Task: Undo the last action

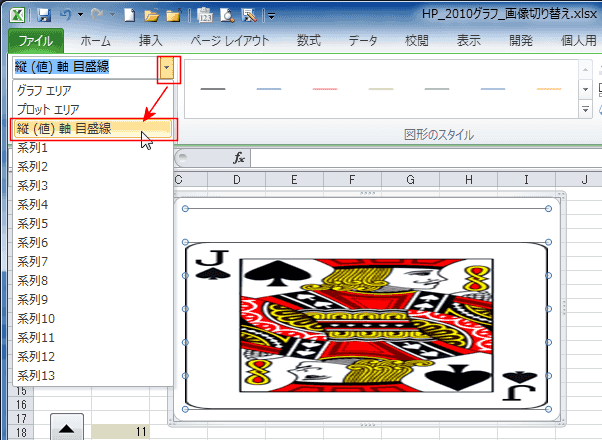Action: click(66, 15)
